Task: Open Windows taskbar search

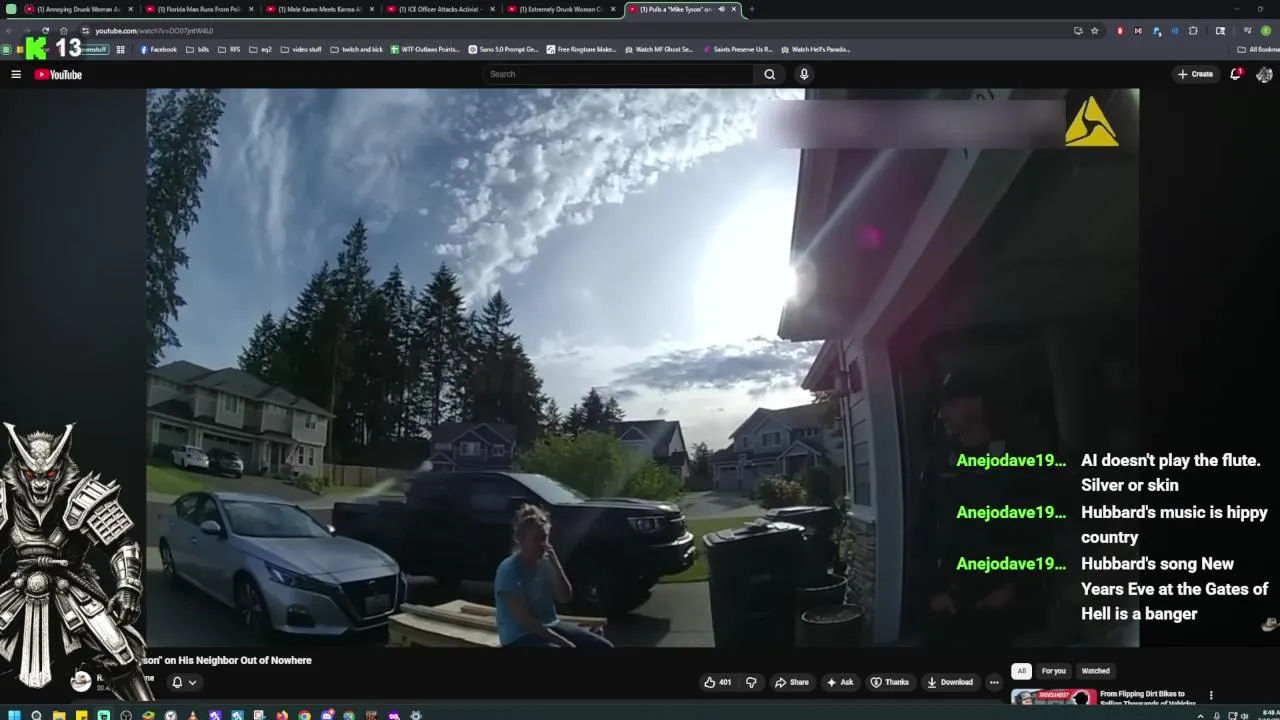Action: [x=36, y=715]
